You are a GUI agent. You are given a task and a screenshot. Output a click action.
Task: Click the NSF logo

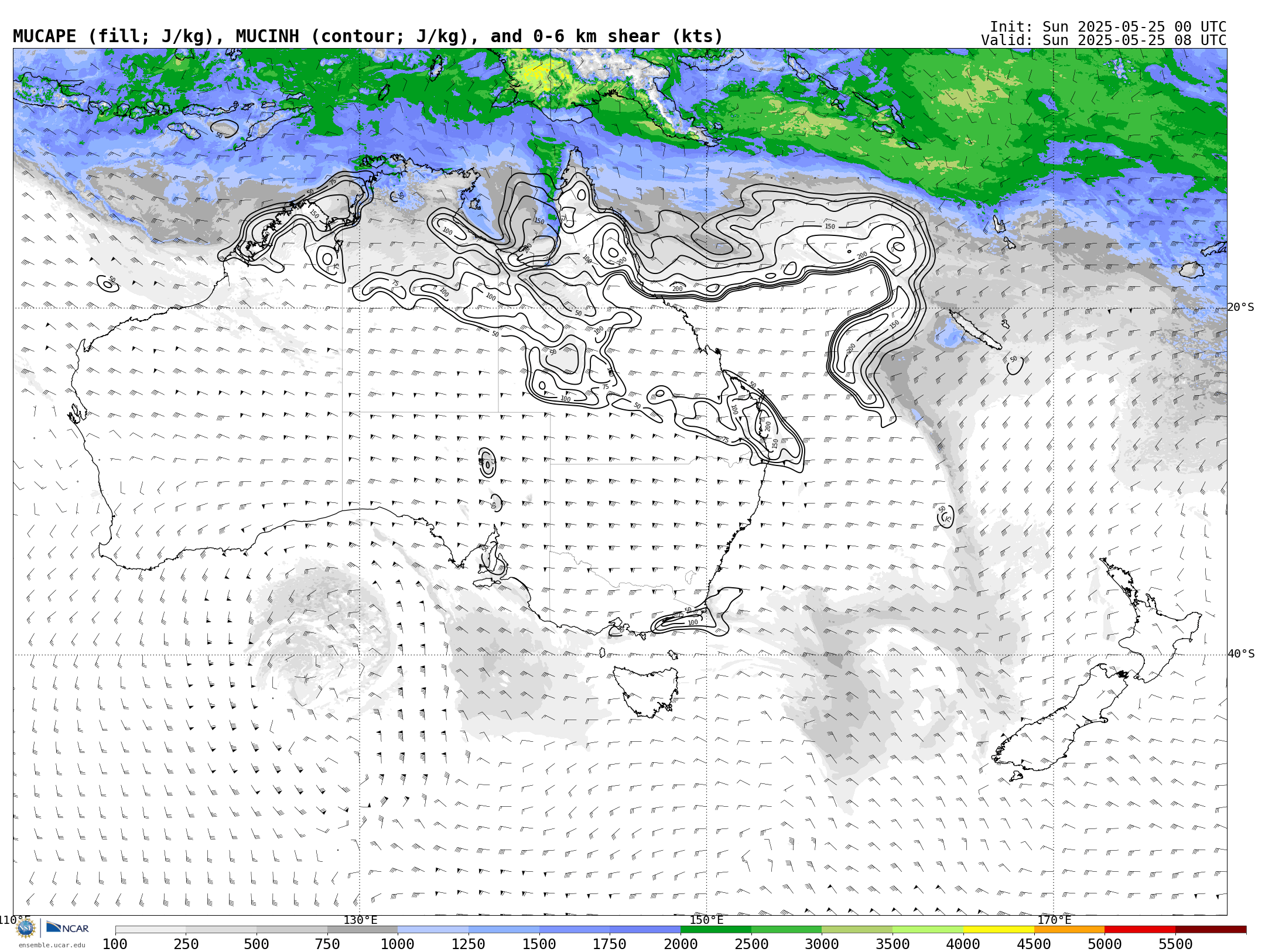[26, 928]
